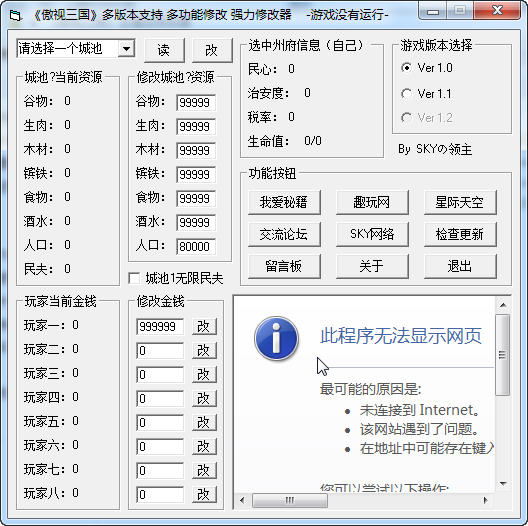Click the application icon in title bar

click(15, 15)
